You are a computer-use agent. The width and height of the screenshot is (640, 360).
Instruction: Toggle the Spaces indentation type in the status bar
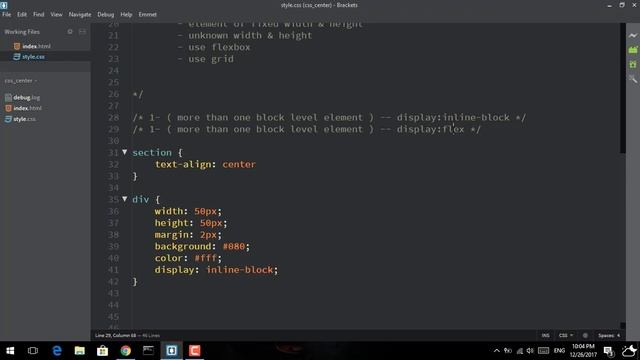[606, 336]
